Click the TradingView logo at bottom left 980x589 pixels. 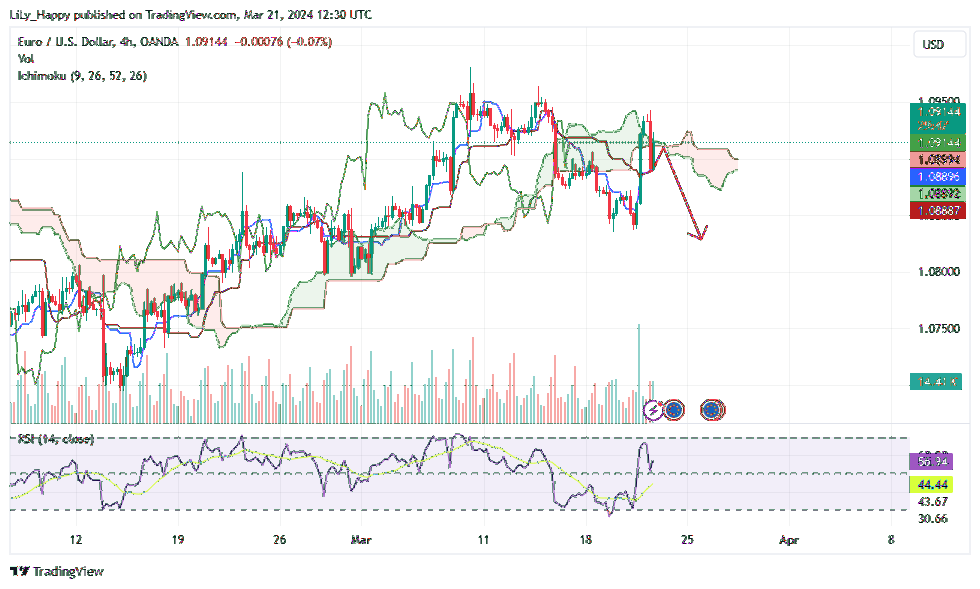[x=57, y=571]
